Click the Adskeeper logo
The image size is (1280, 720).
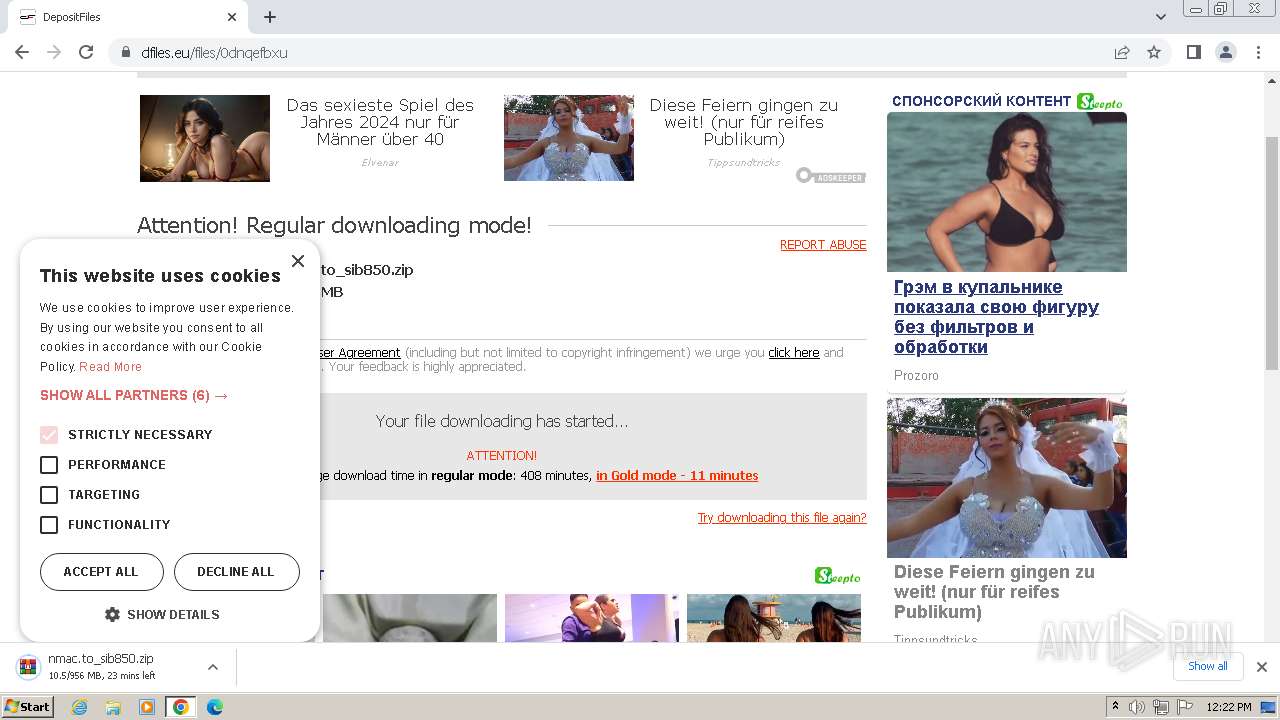[x=831, y=176]
